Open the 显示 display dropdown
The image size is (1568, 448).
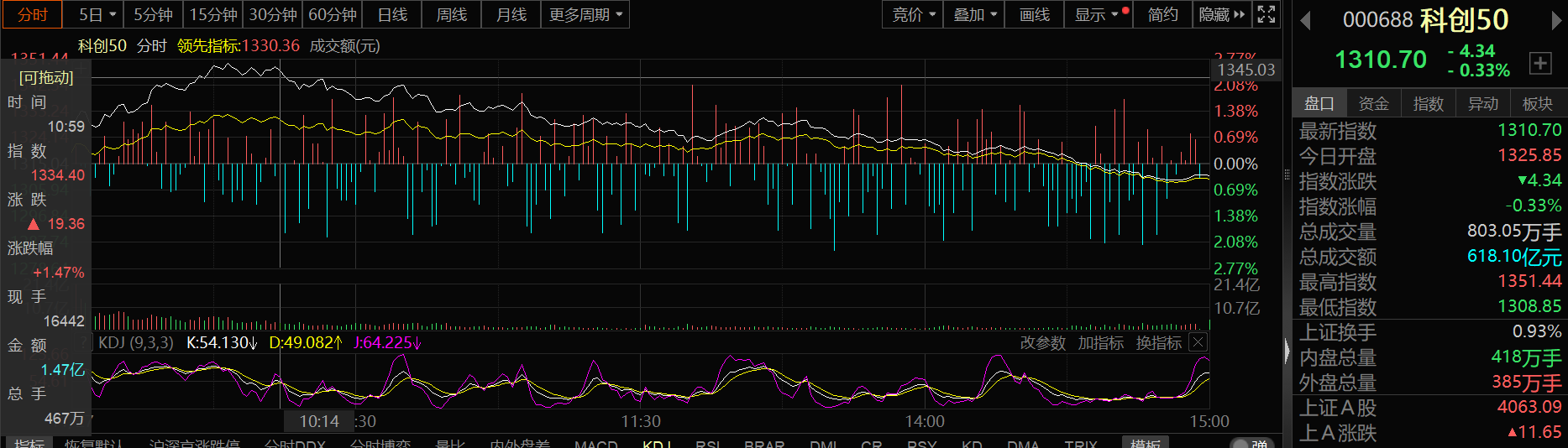point(1096,14)
